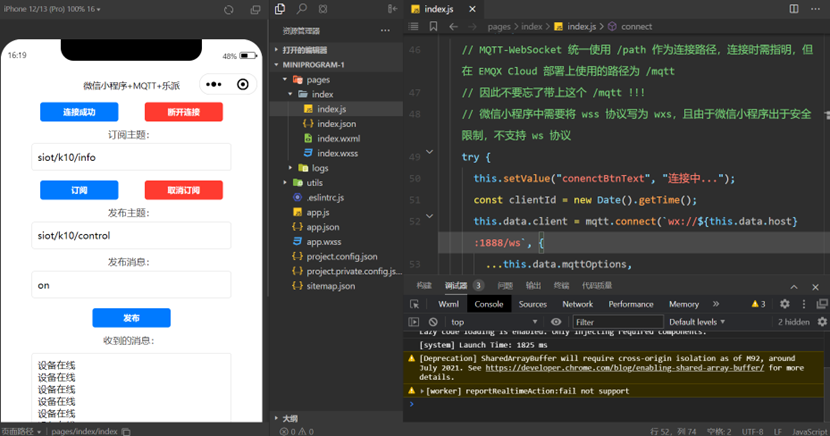Focus the siot/k10/info topic field
830x436 pixels.
point(131,157)
